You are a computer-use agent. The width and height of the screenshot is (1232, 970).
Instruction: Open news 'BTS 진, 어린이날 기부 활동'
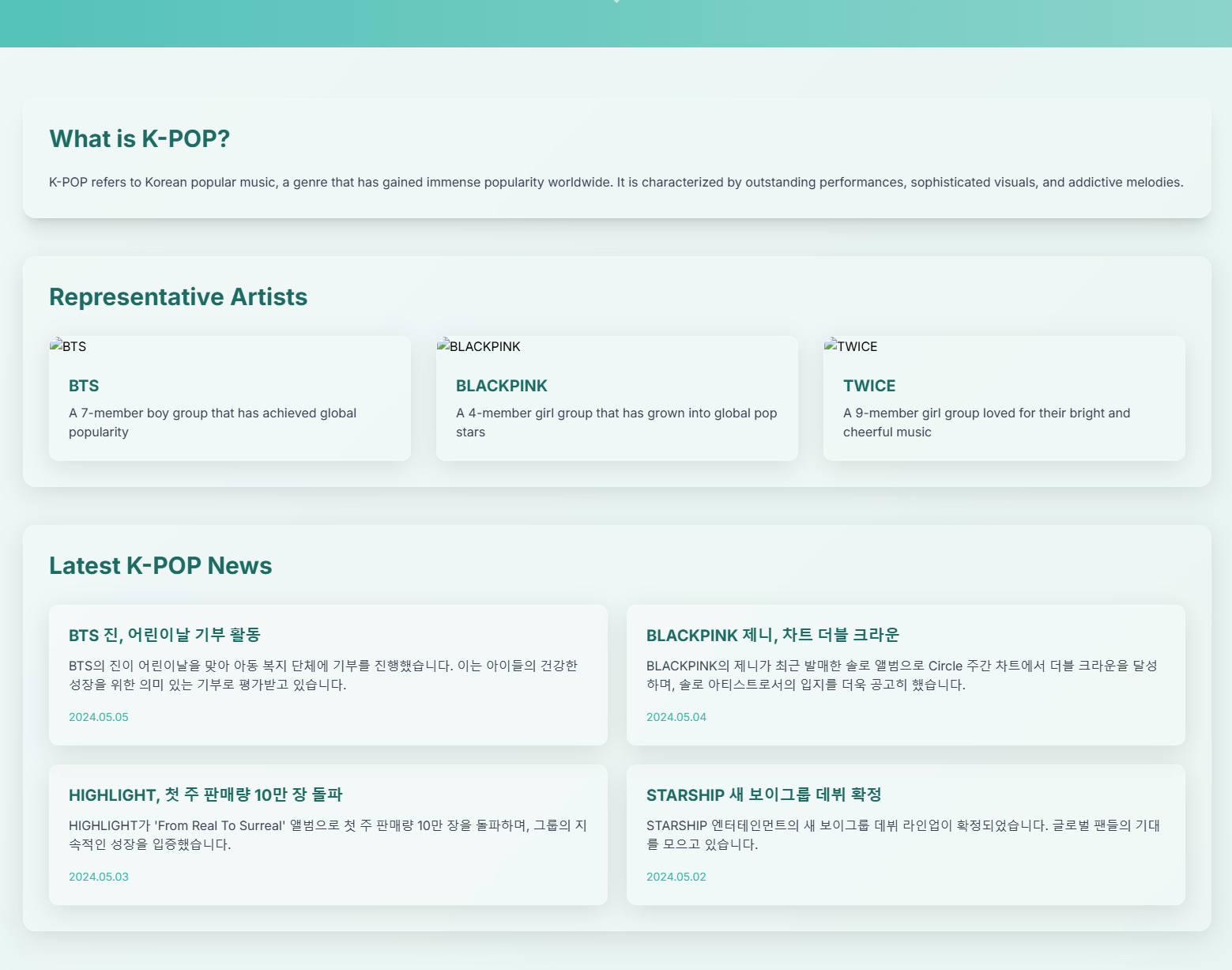click(164, 635)
